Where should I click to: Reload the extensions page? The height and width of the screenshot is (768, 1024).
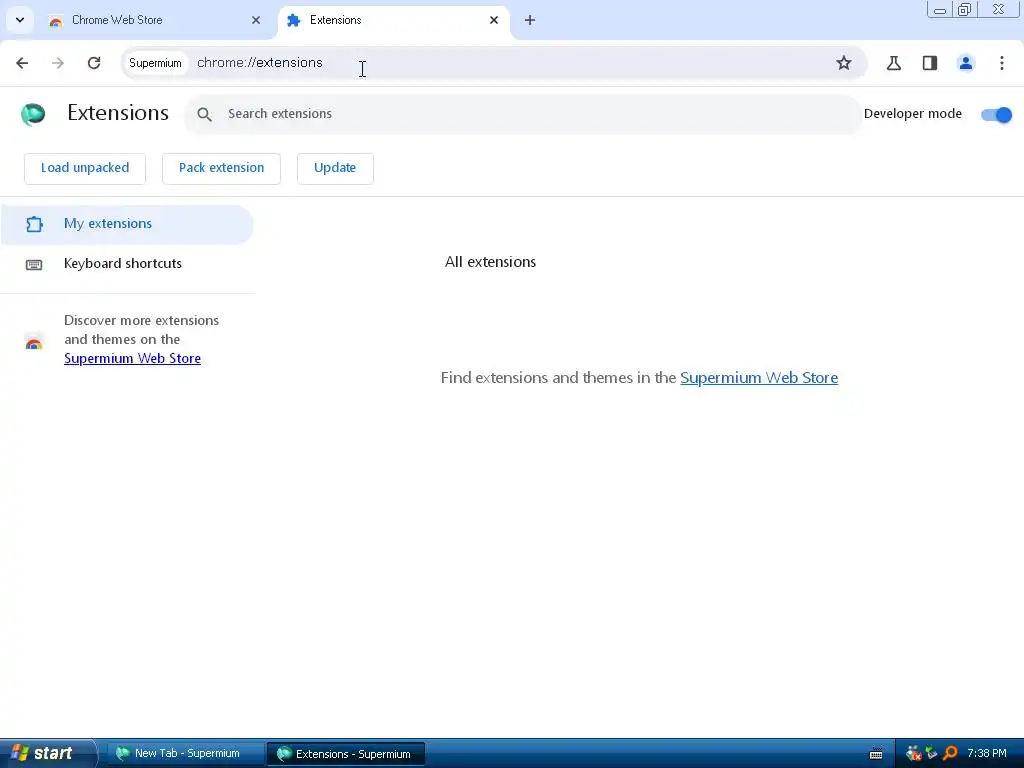(94, 63)
